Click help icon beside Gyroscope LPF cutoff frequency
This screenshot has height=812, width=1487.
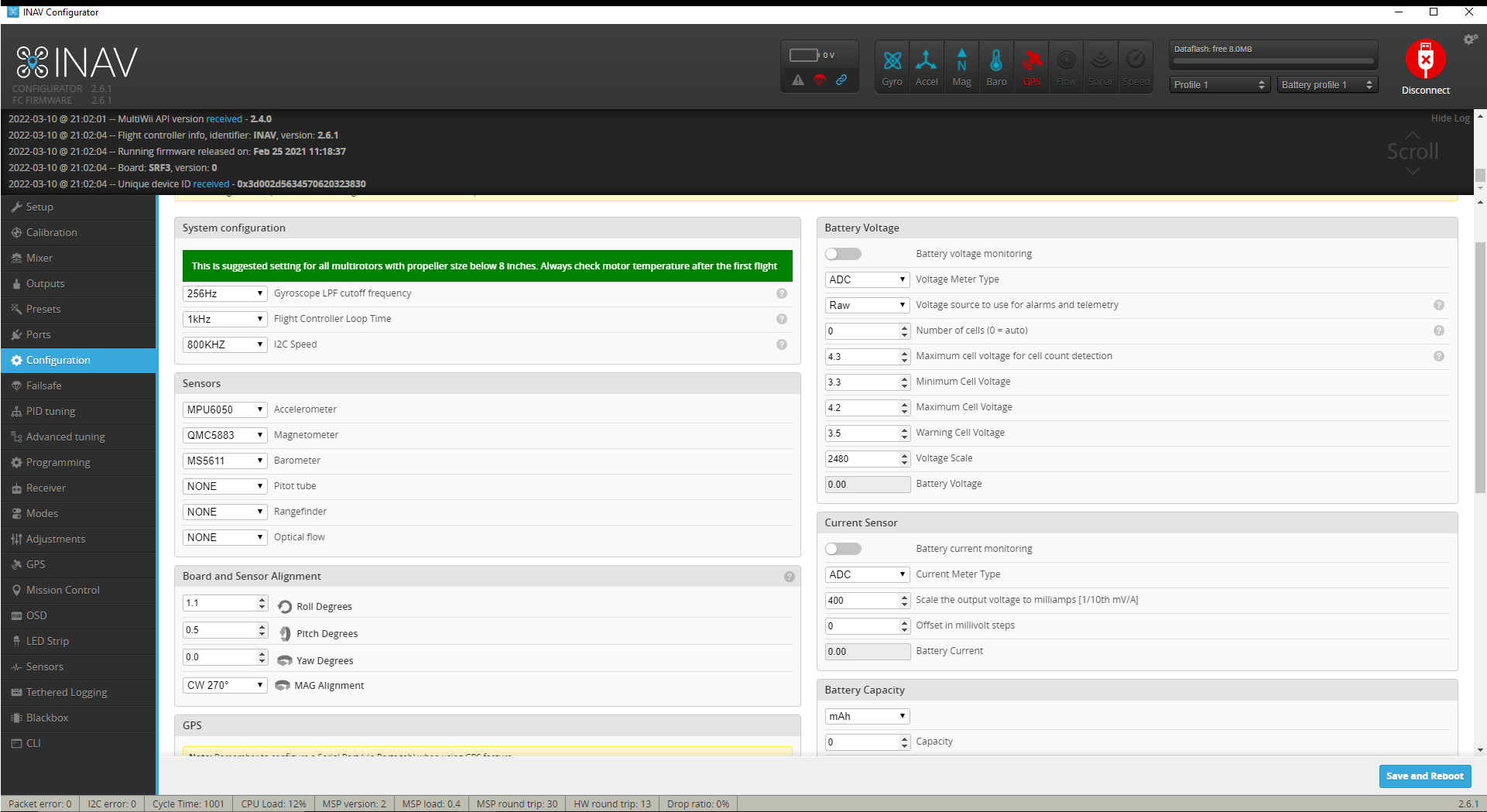click(x=782, y=293)
